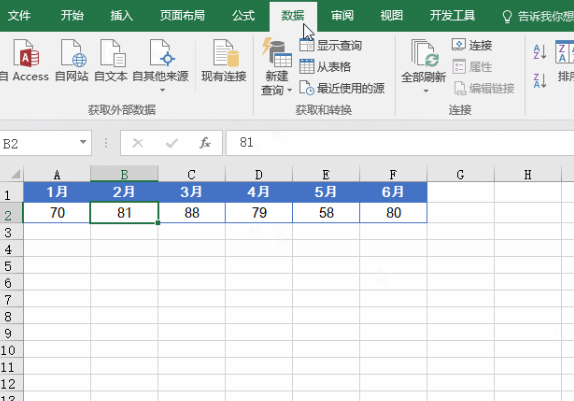Select column H header
This screenshot has height=401, width=574.
[528, 174]
